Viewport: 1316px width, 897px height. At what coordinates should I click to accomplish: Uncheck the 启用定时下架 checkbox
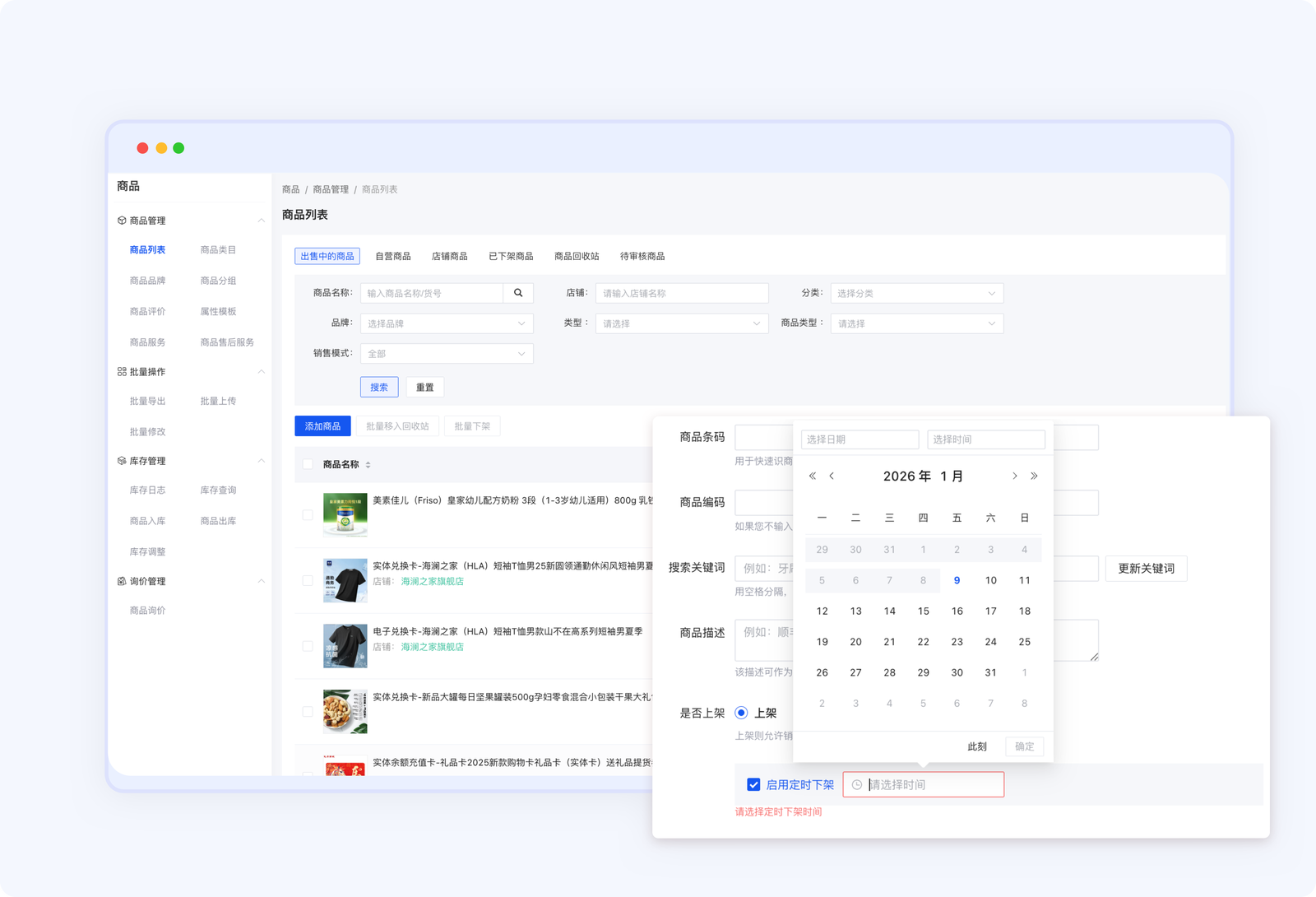tap(753, 785)
